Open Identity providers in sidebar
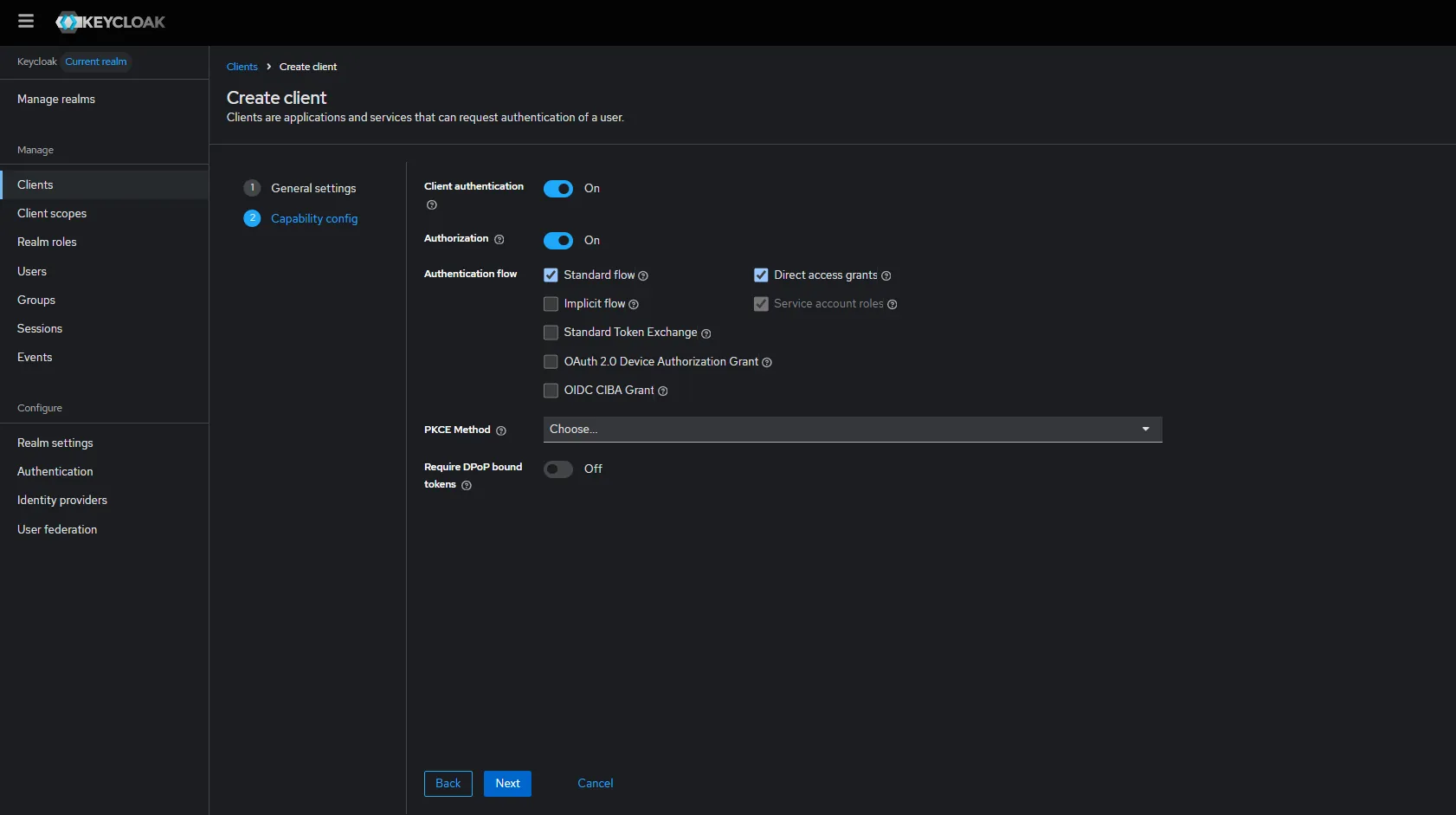 click(104, 500)
